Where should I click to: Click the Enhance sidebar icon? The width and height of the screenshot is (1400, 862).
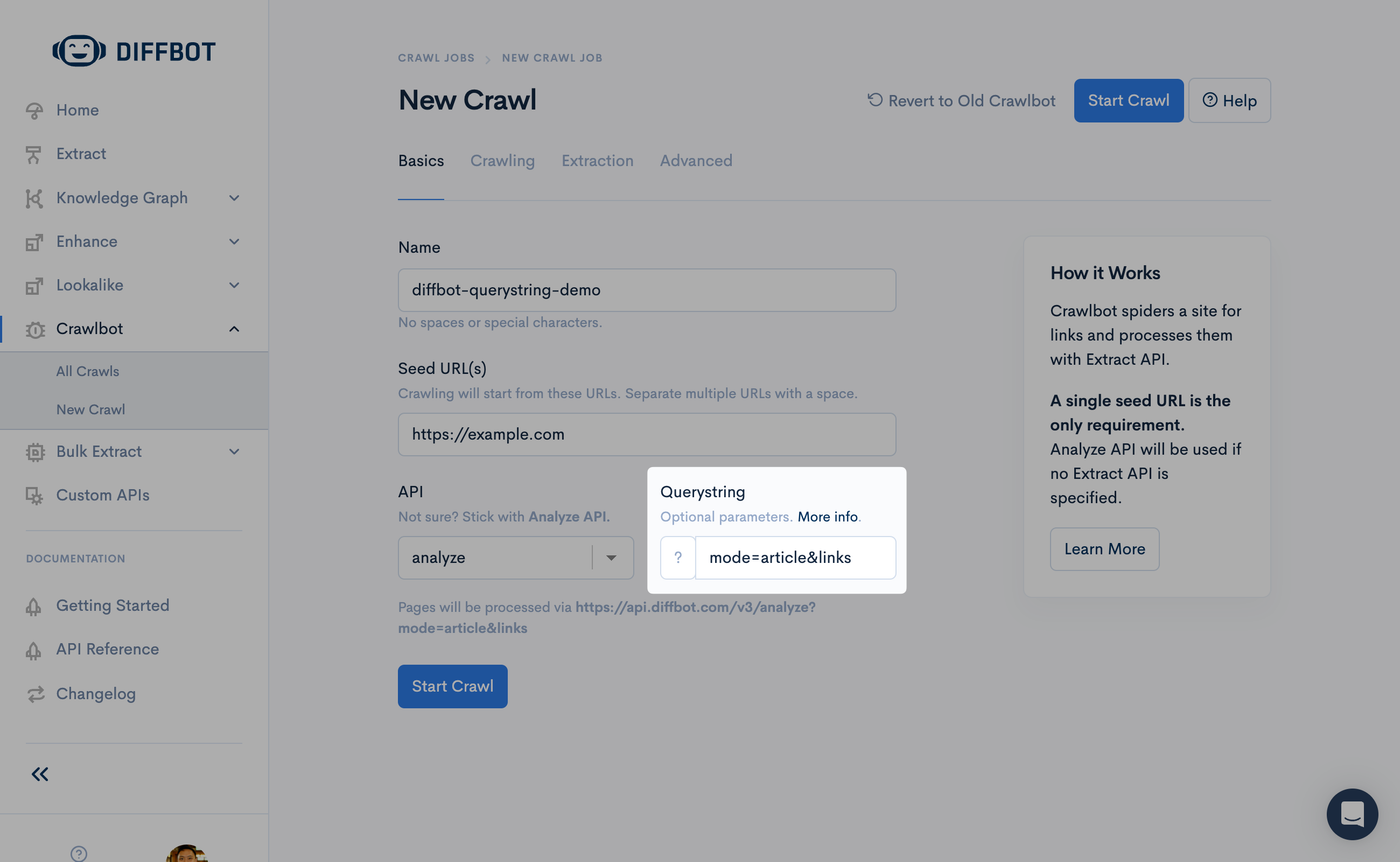[35, 242]
